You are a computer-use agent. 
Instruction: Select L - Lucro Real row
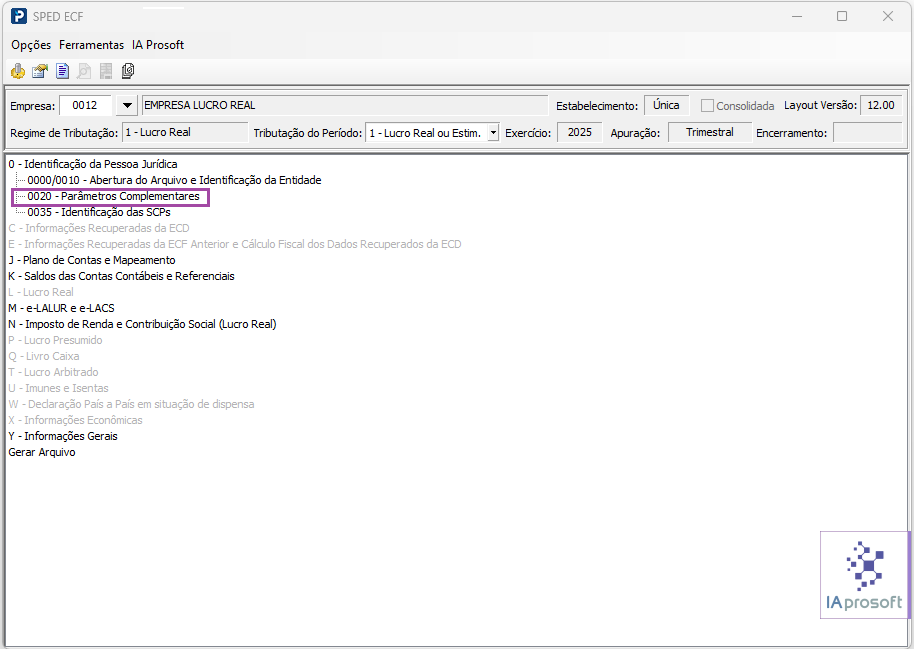coord(41,292)
